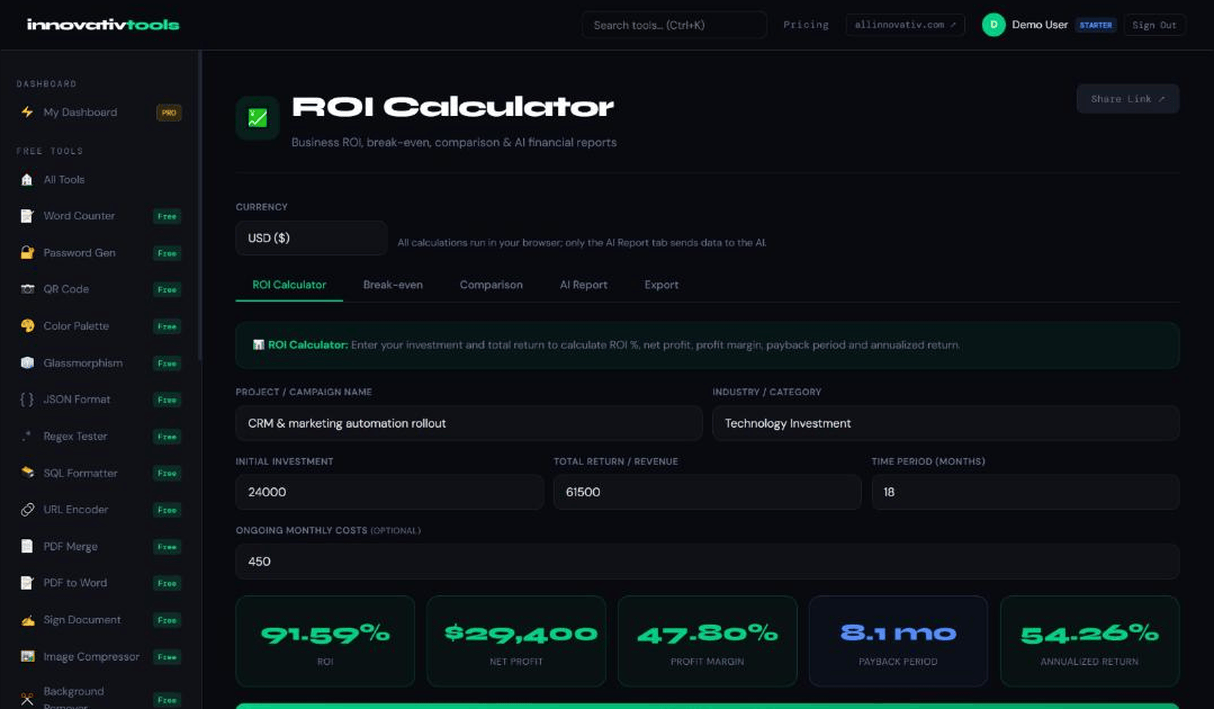Click the QR Code sidebar icon
Viewport: 1214px width, 709px height.
27,289
